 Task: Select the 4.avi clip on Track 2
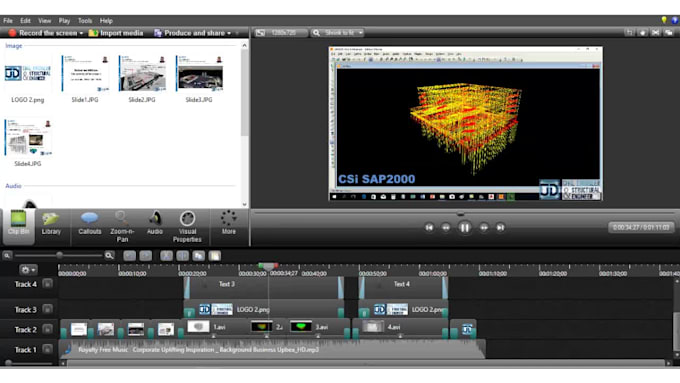(400, 328)
